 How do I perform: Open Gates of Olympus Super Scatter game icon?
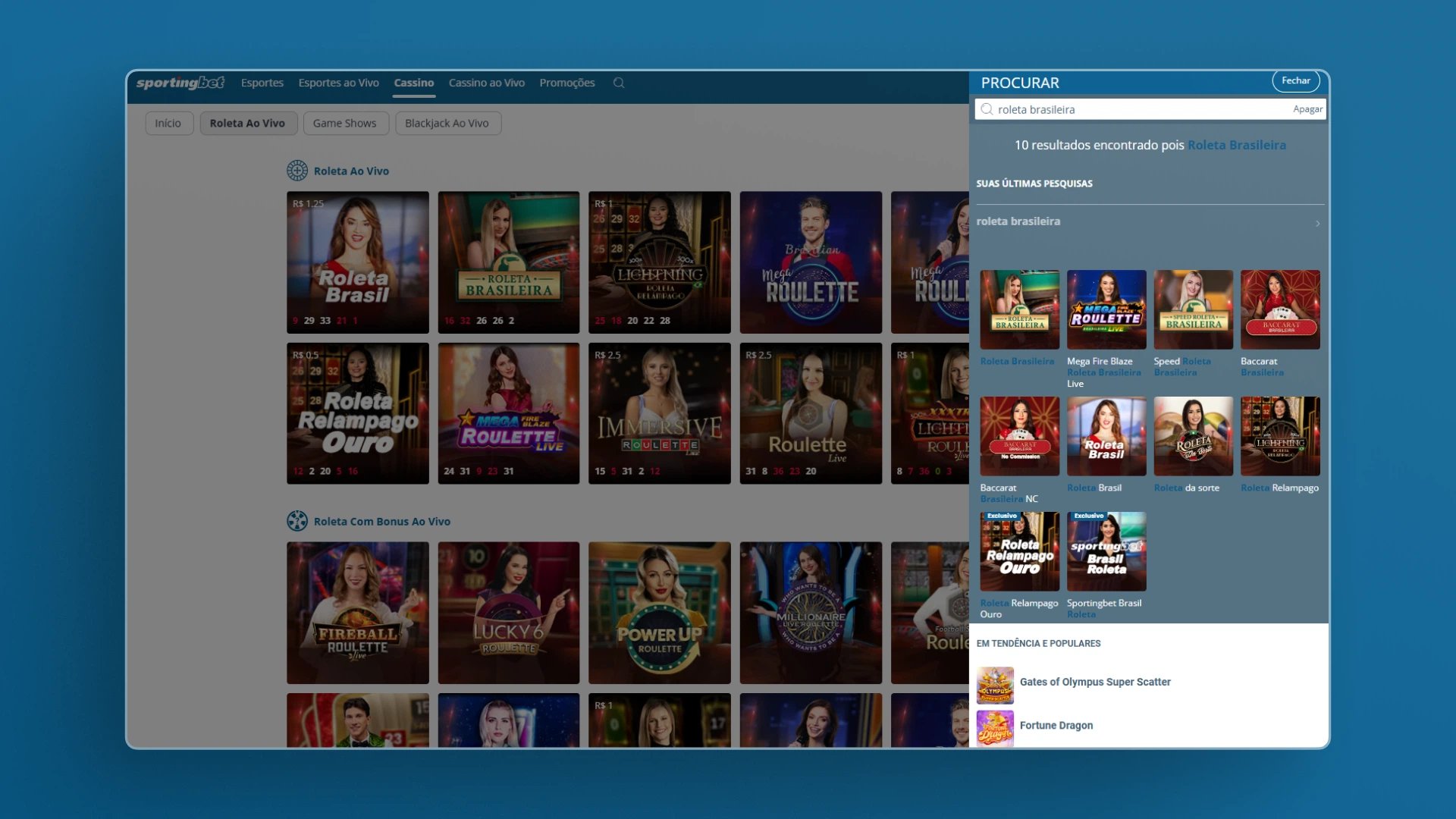pyautogui.click(x=995, y=685)
